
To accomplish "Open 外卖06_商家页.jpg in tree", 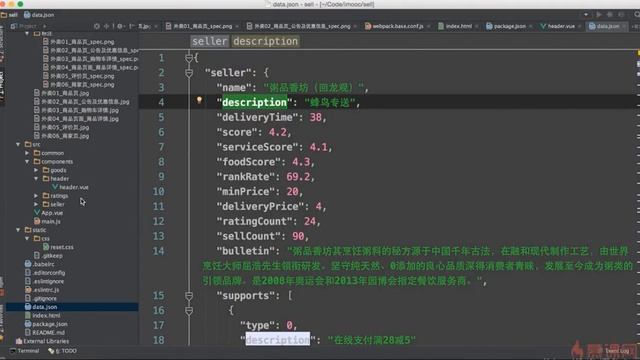I will click(61, 136).
